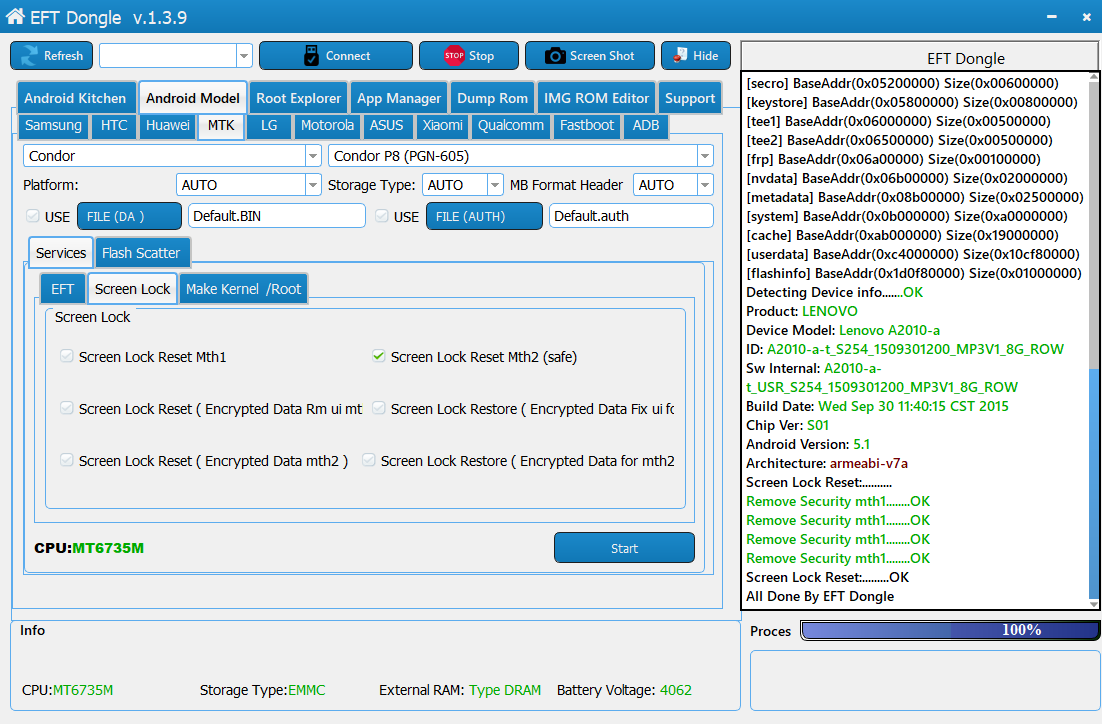Switch to the Dump Rom tab

[x=492, y=98]
